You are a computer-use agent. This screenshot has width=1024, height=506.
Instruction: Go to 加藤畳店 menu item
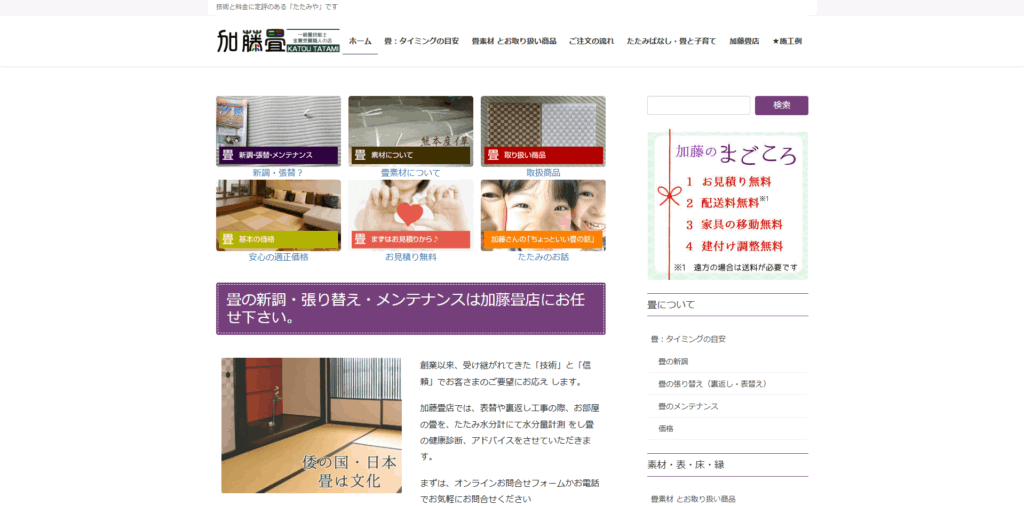744,41
